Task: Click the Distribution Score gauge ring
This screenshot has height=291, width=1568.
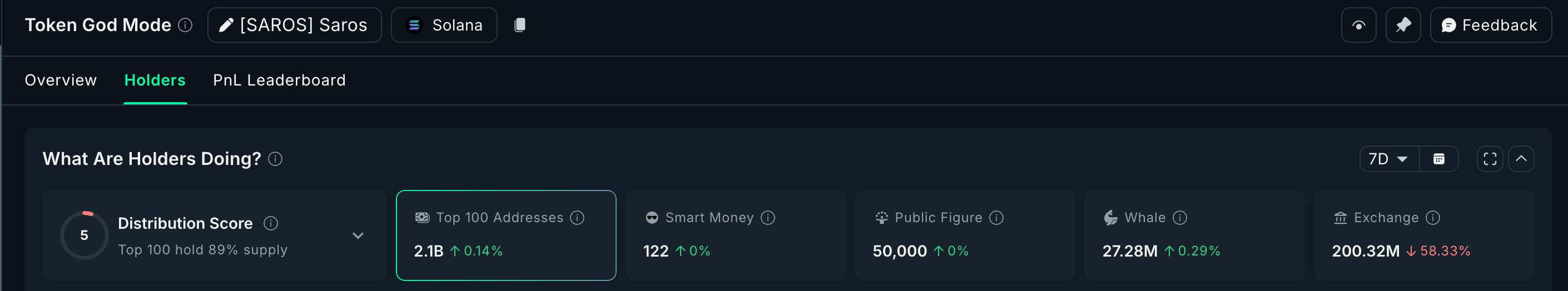Action: 85,235
